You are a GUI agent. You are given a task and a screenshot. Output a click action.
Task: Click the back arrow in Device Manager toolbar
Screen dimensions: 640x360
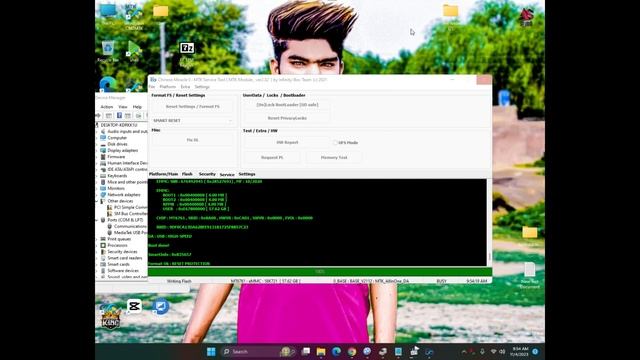(x=98, y=116)
